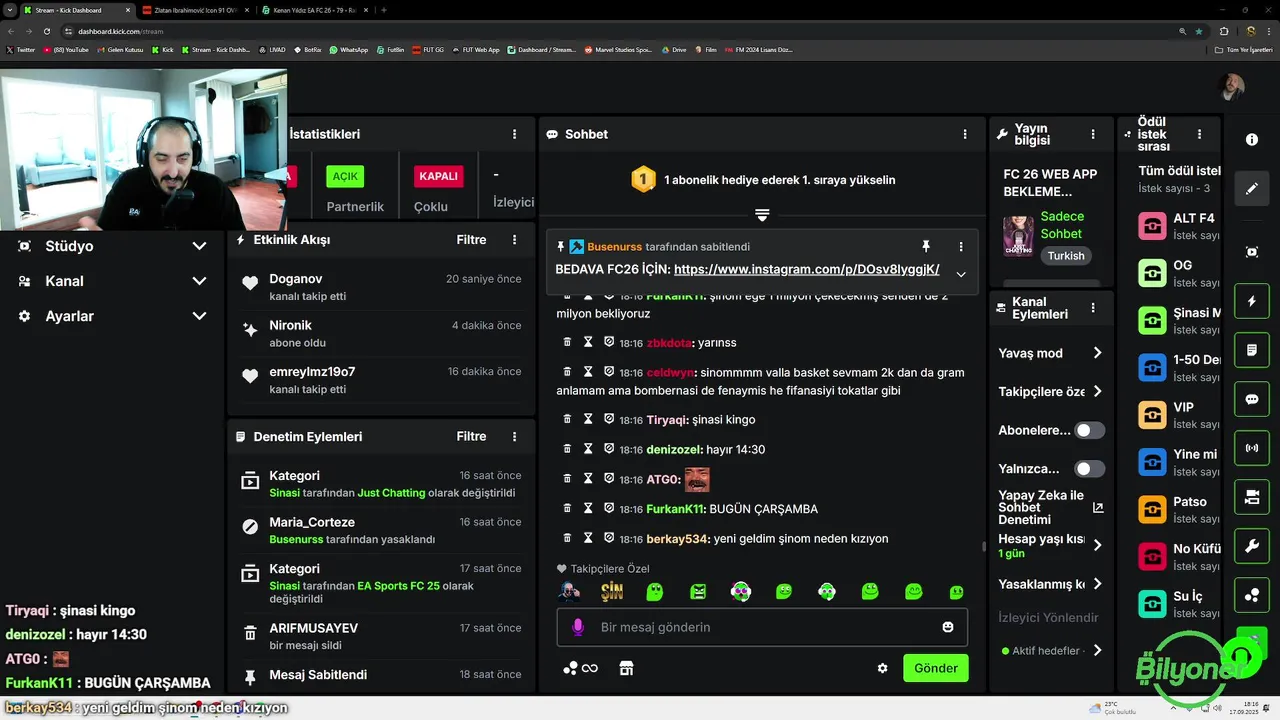Open Takipçilere özel options arrow

[x=1097, y=391]
